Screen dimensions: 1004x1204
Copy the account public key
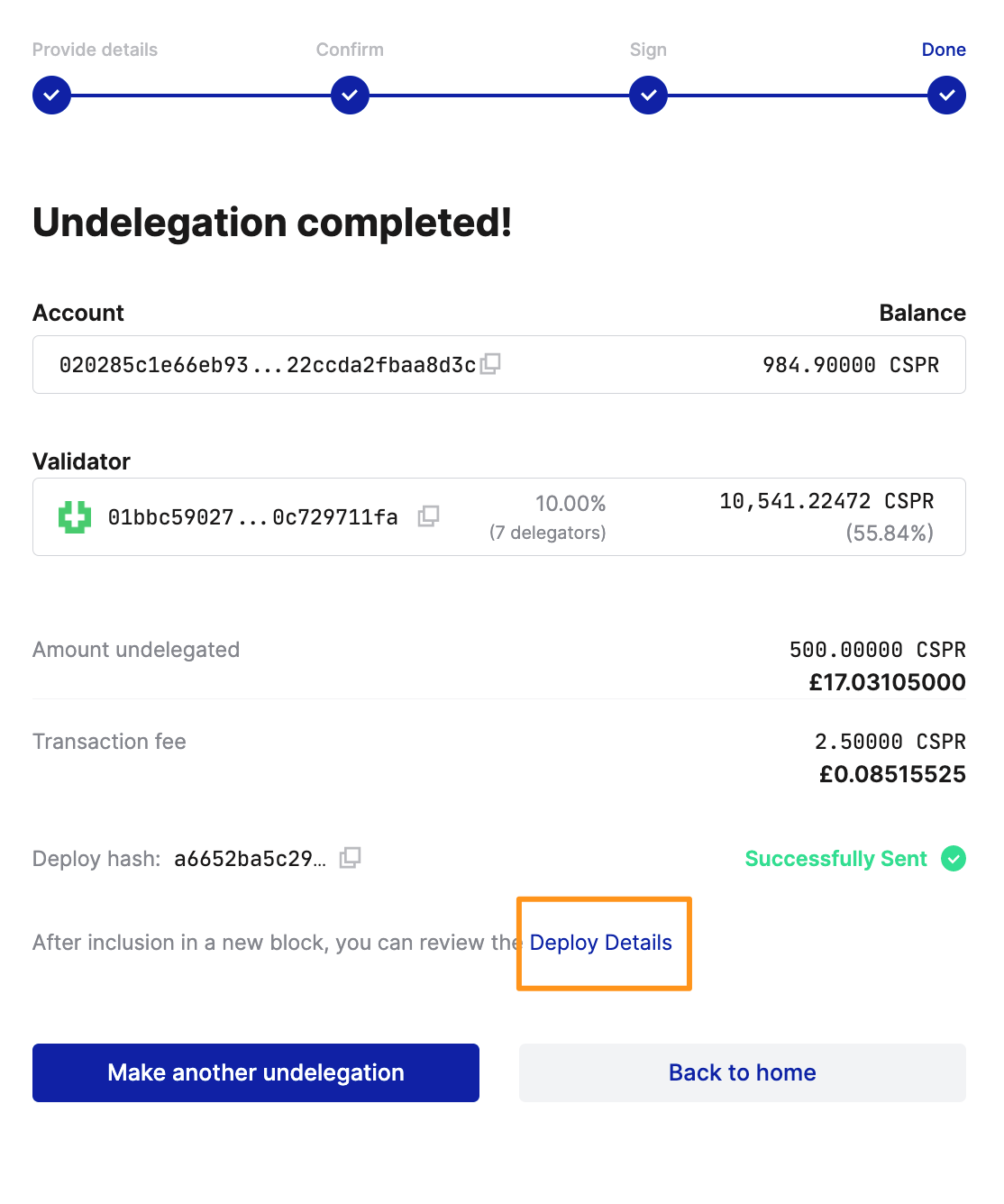click(491, 364)
